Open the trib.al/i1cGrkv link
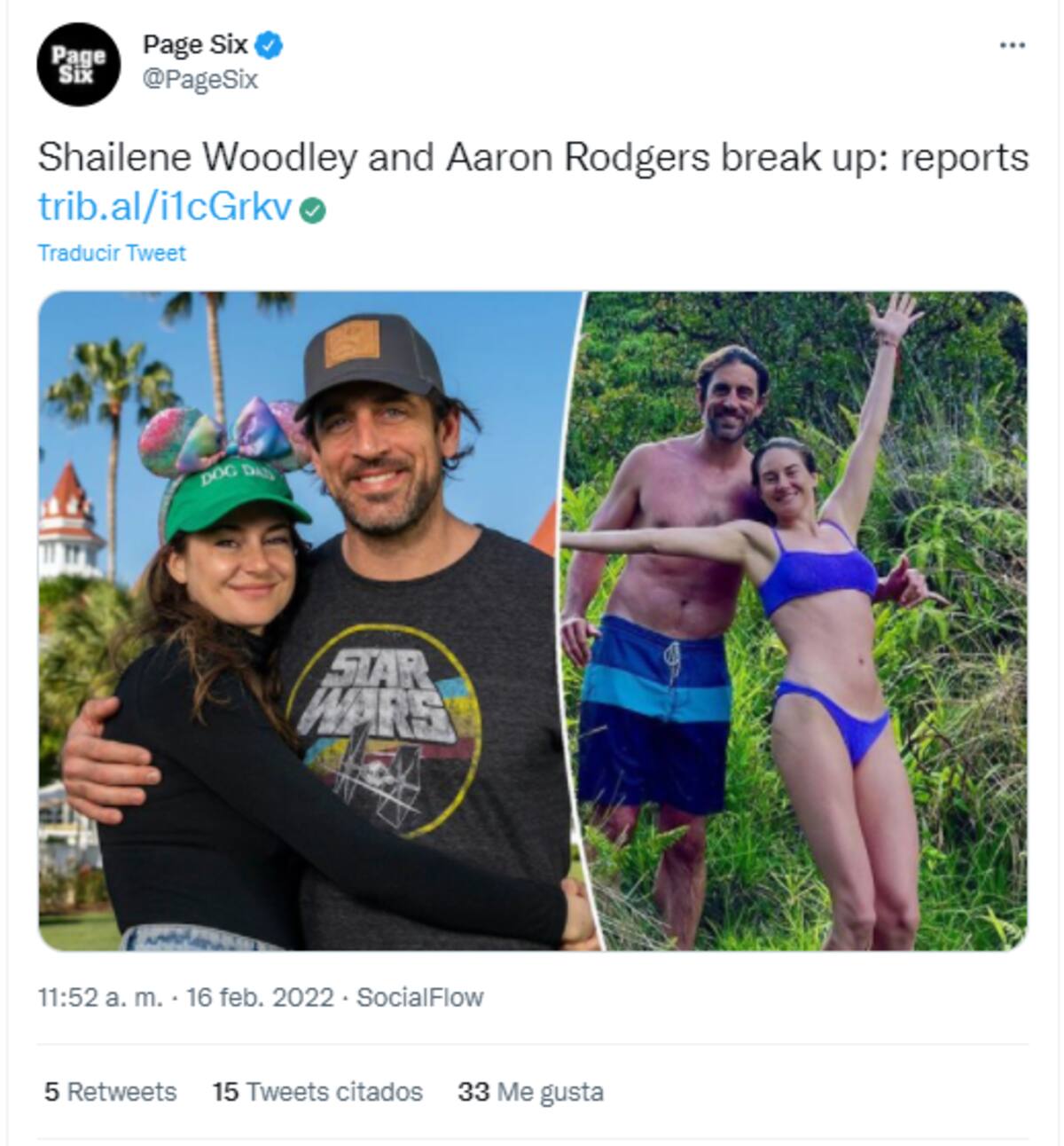 click(x=165, y=208)
